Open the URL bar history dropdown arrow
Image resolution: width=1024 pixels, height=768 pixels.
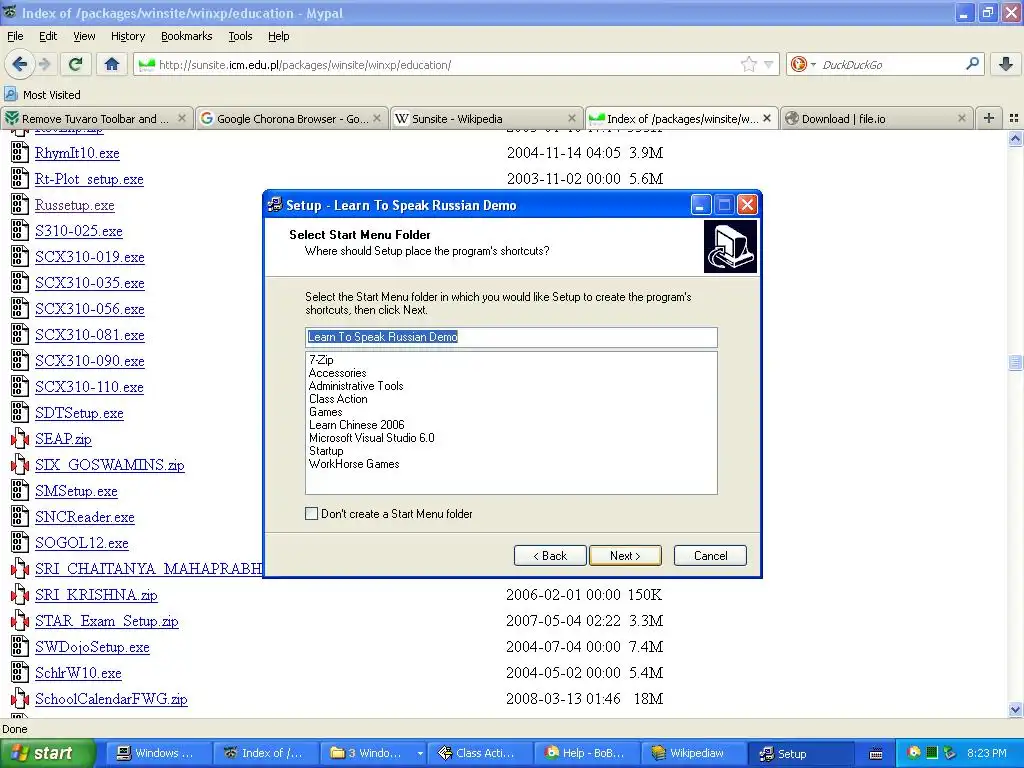[x=769, y=64]
